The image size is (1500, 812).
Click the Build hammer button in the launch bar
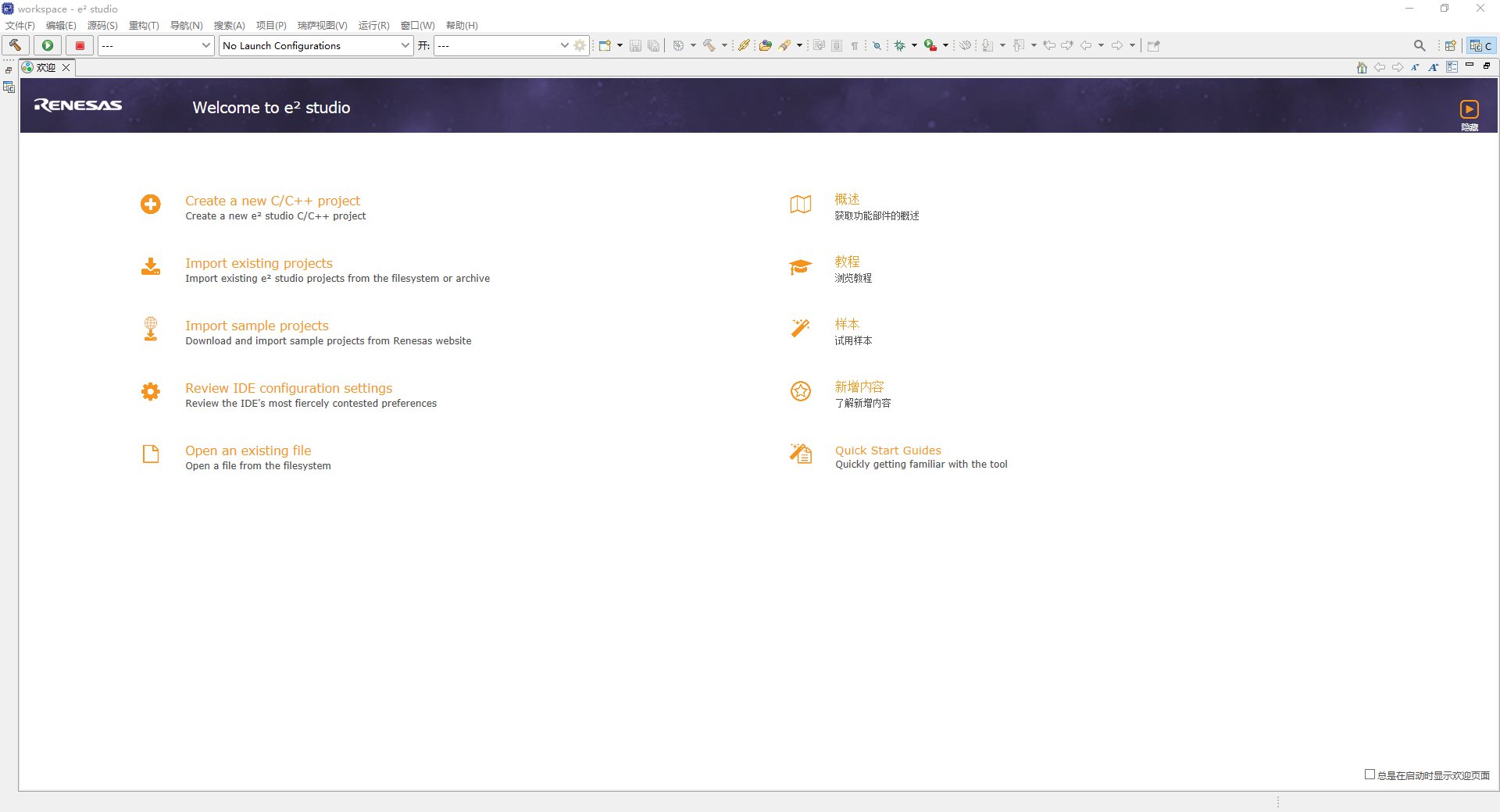click(x=16, y=45)
